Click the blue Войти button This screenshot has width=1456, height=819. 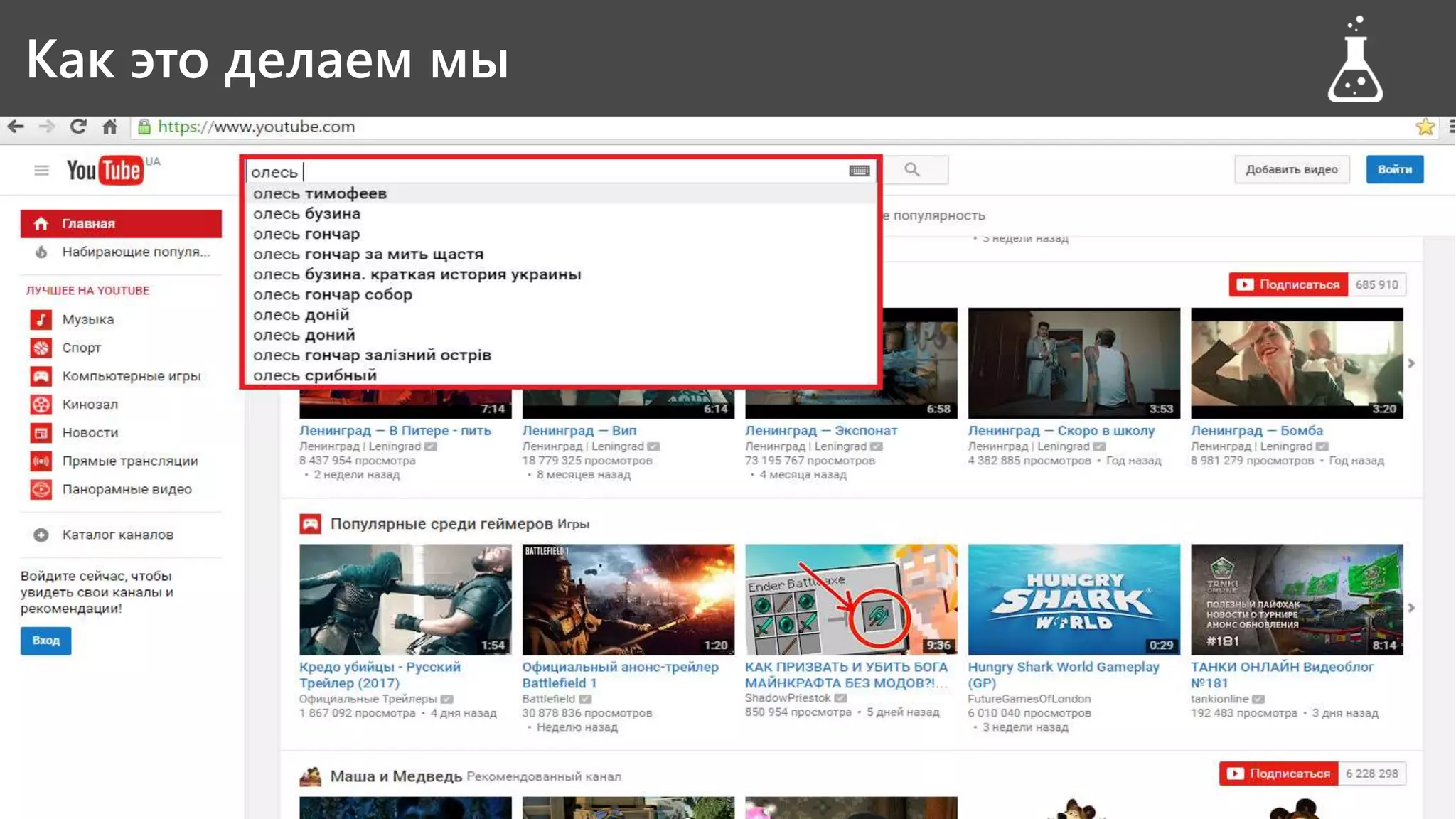pyautogui.click(x=1395, y=169)
